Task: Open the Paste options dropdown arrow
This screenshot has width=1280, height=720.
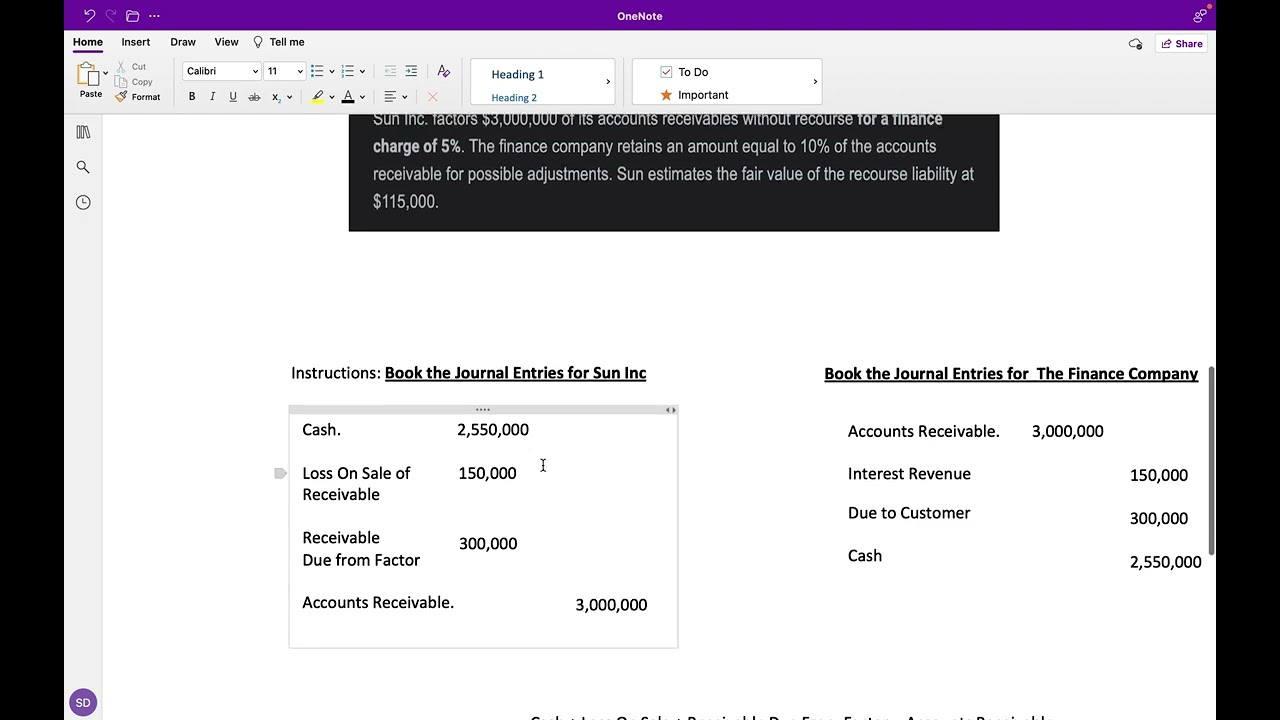Action: click(106, 74)
